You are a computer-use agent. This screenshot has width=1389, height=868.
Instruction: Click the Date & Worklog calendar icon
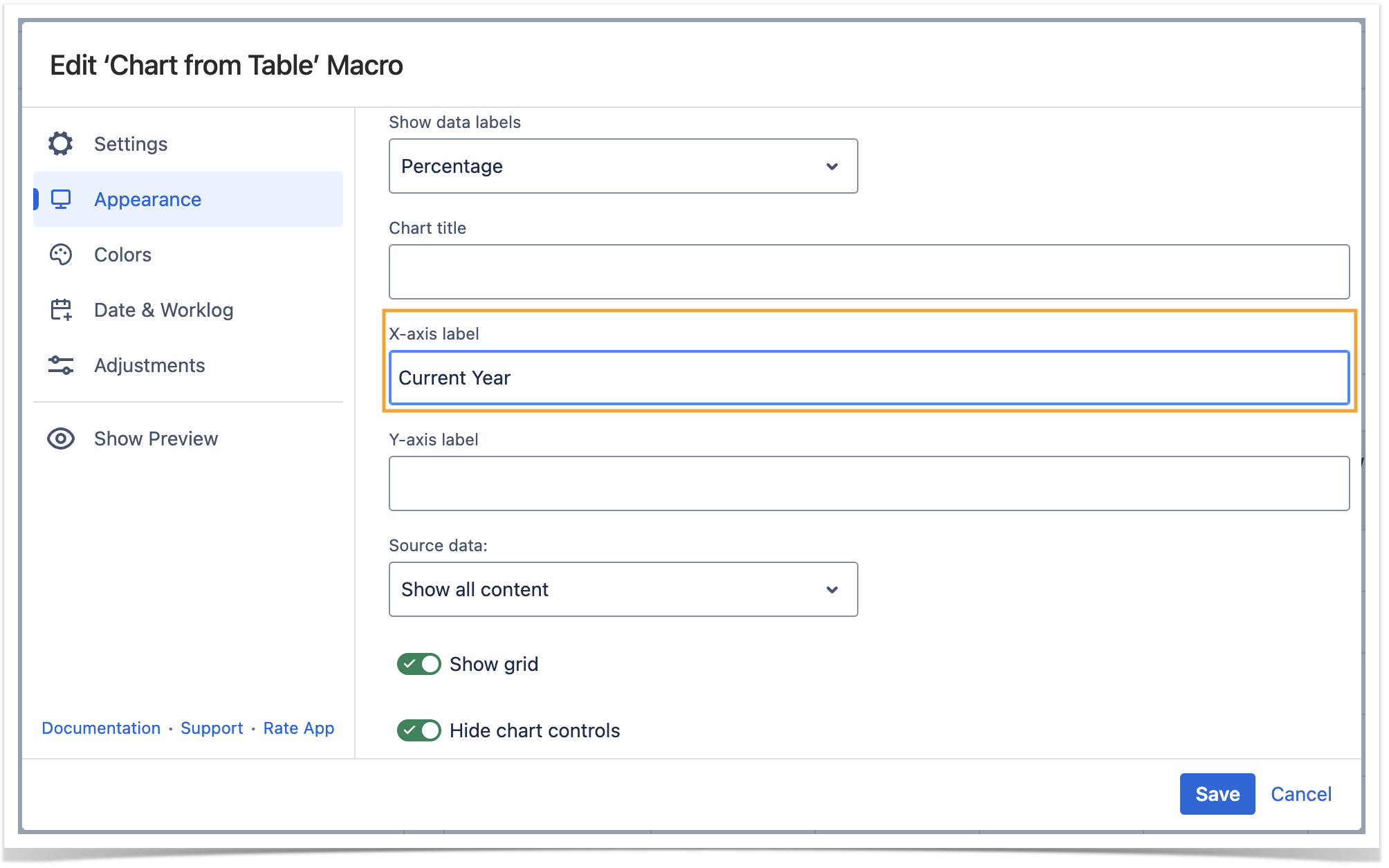(x=61, y=310)
